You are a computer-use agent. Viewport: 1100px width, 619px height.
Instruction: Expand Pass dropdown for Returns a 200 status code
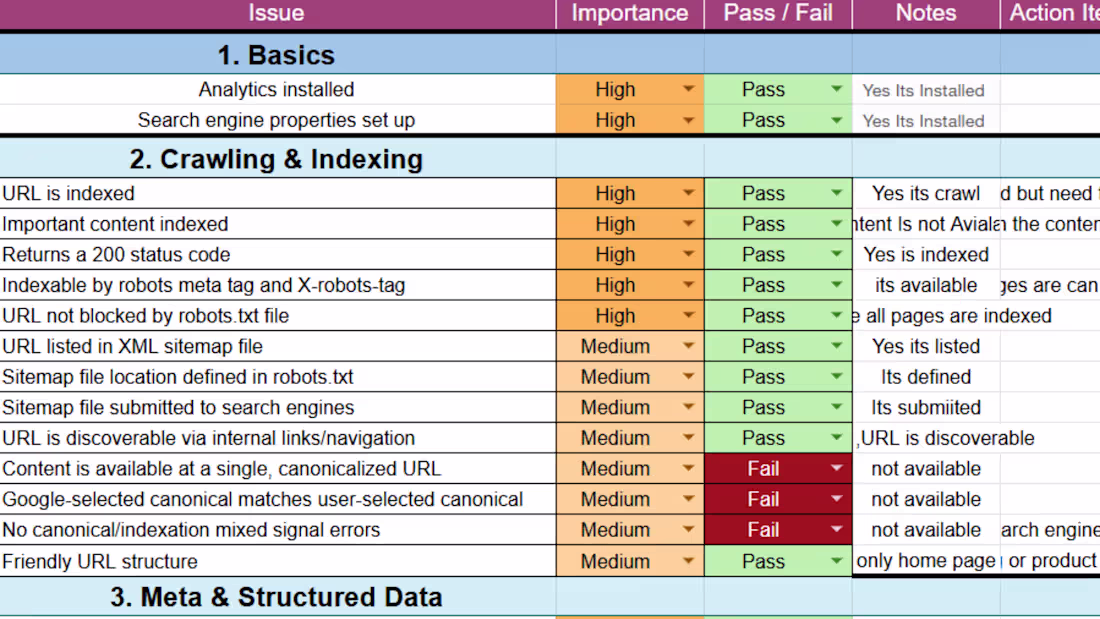point(836,255)
